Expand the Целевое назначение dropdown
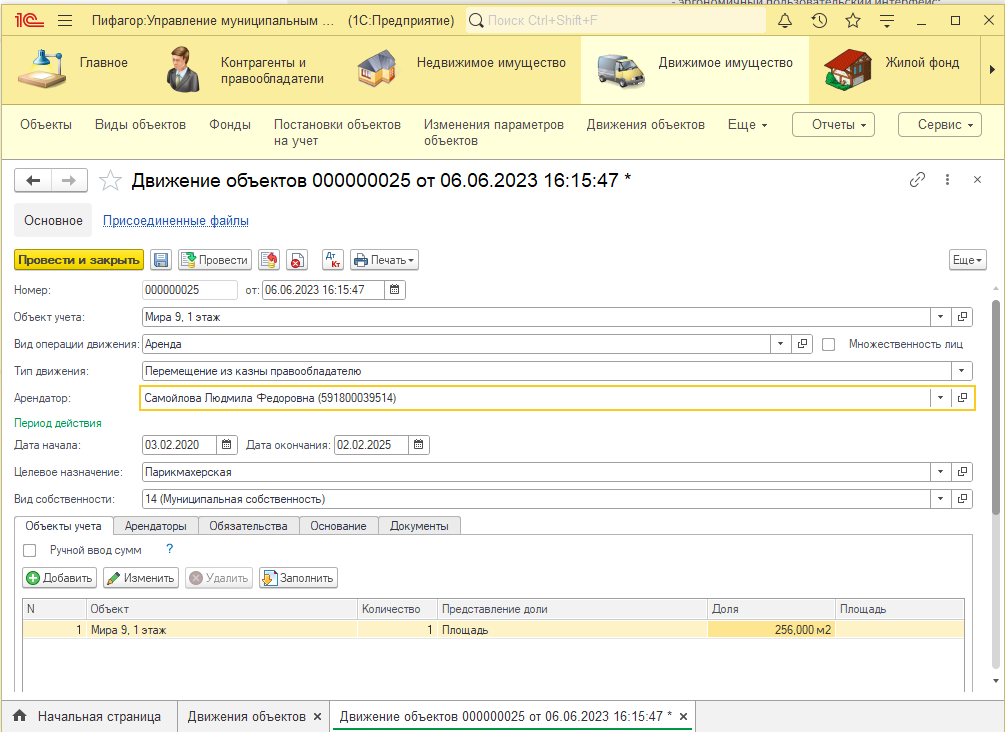1005x732 pixels. click(x=940, y=472)
